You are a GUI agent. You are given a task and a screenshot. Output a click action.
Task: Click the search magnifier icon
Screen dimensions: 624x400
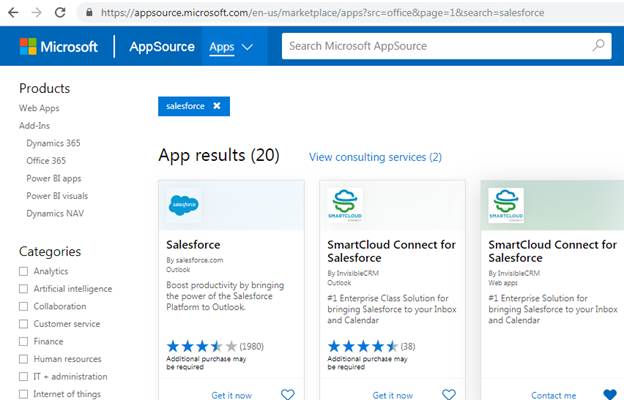(x=598, y=46)
